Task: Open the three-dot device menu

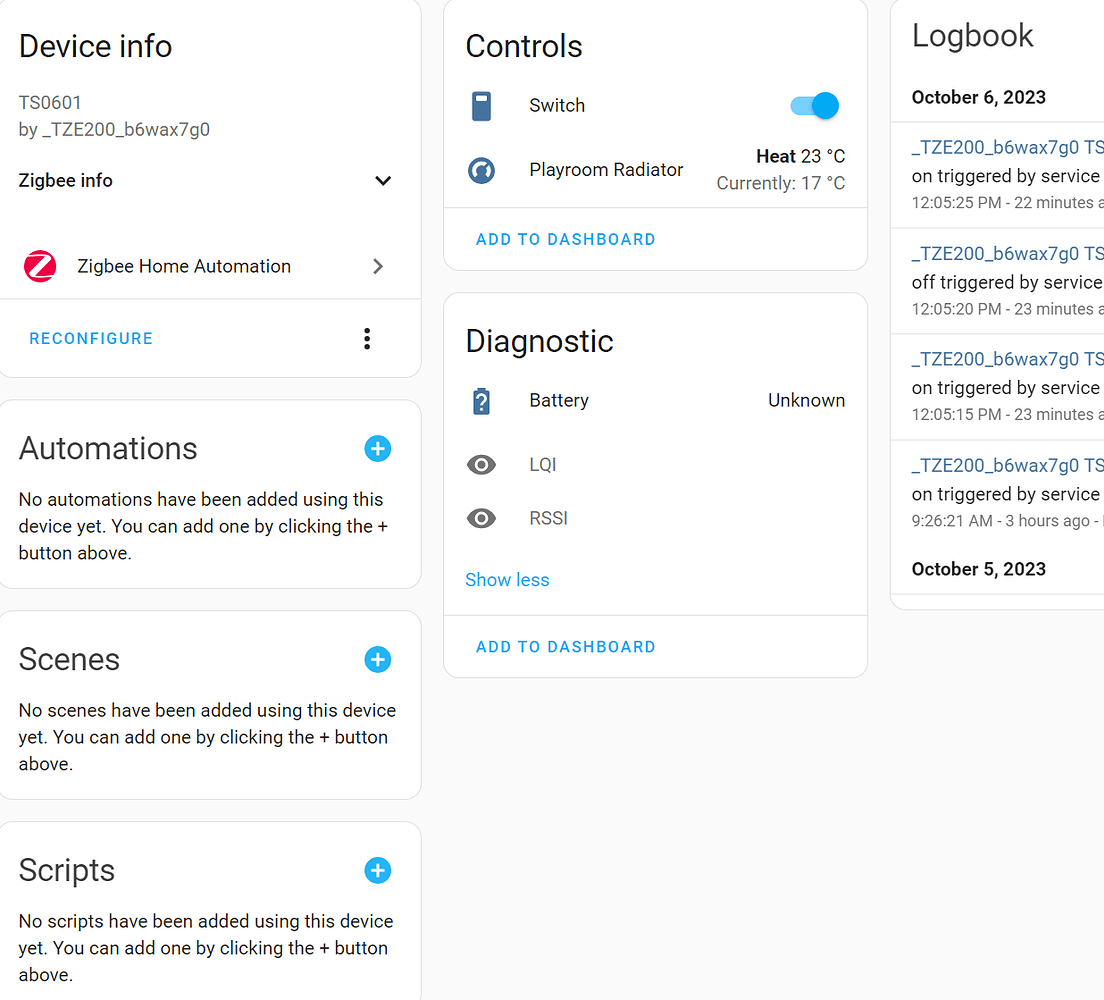Action: 367,339
